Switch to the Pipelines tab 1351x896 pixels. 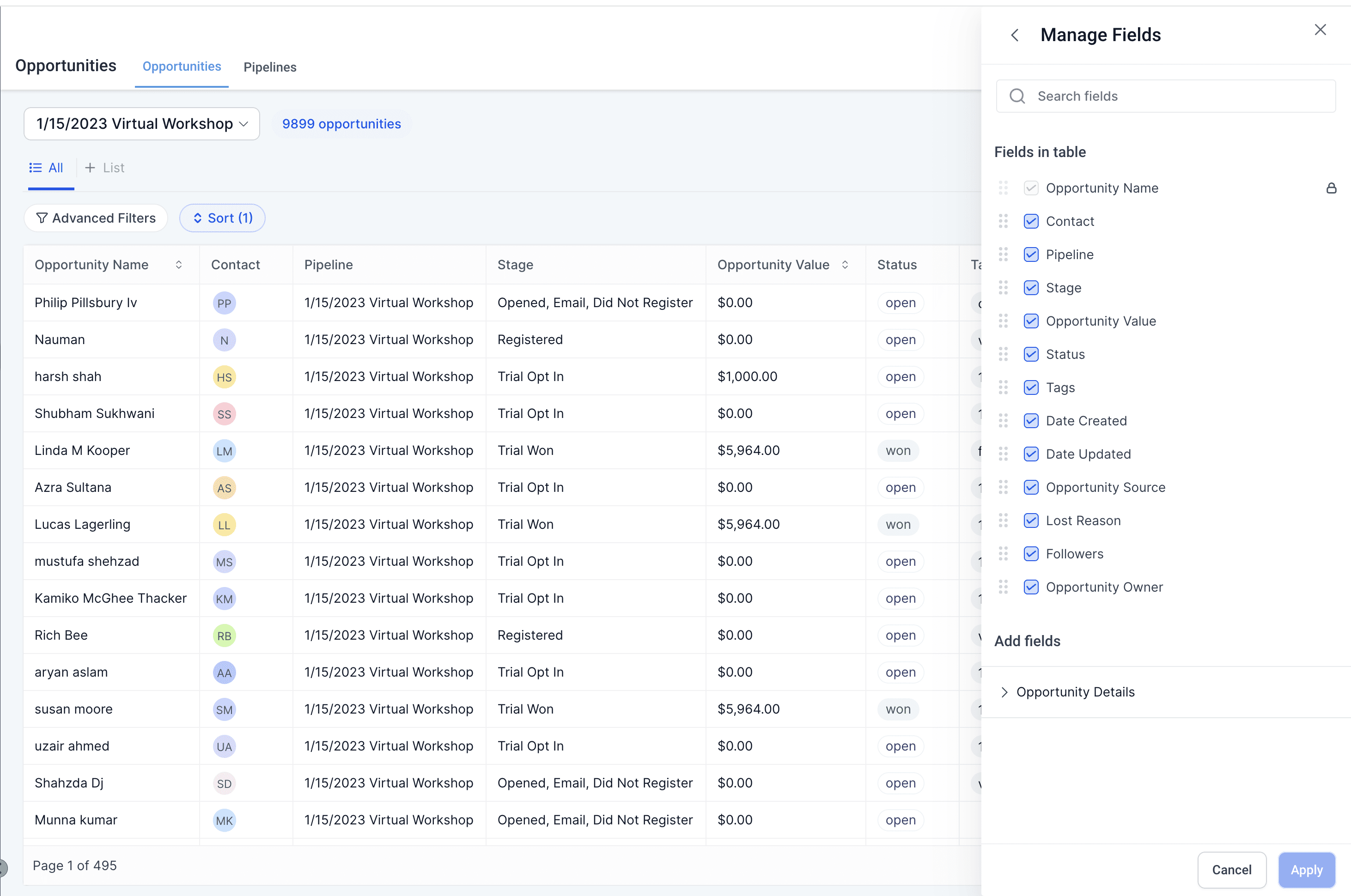[270, 67]
